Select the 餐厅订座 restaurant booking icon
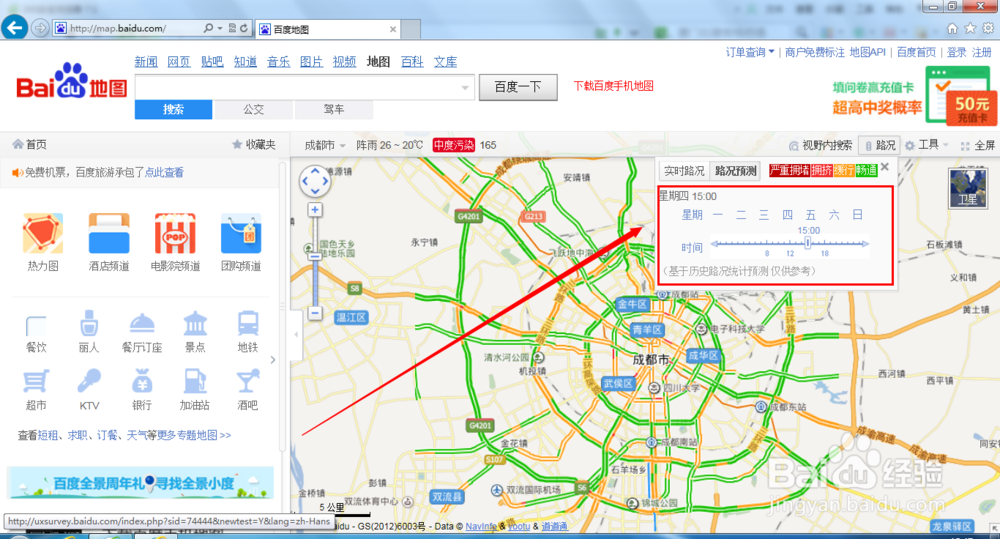 142,323
